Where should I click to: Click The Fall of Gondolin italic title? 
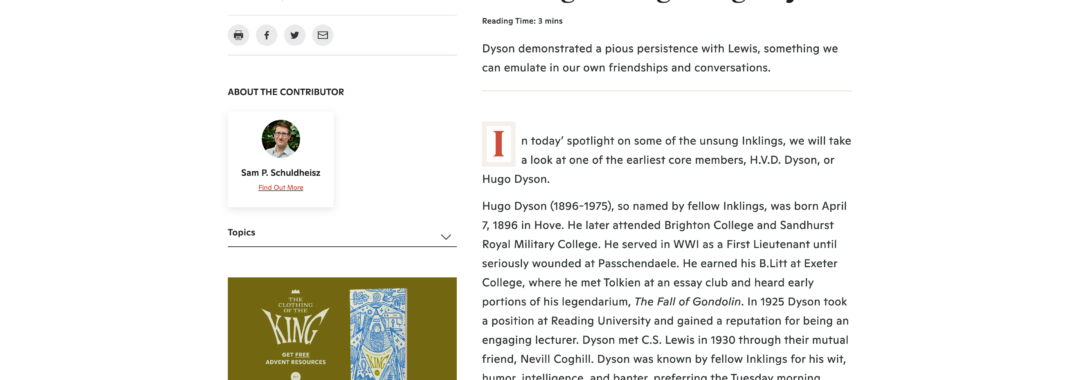point(687,302)
